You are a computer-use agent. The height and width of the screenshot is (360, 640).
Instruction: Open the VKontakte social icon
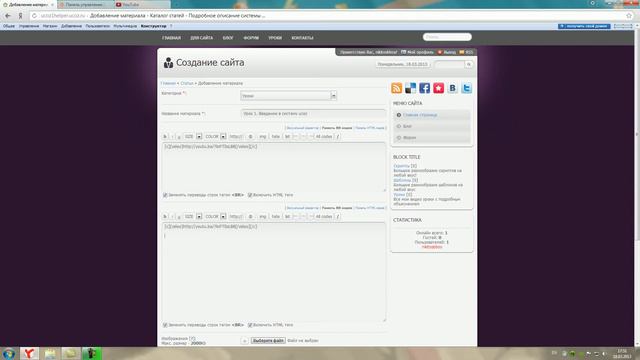452,88
